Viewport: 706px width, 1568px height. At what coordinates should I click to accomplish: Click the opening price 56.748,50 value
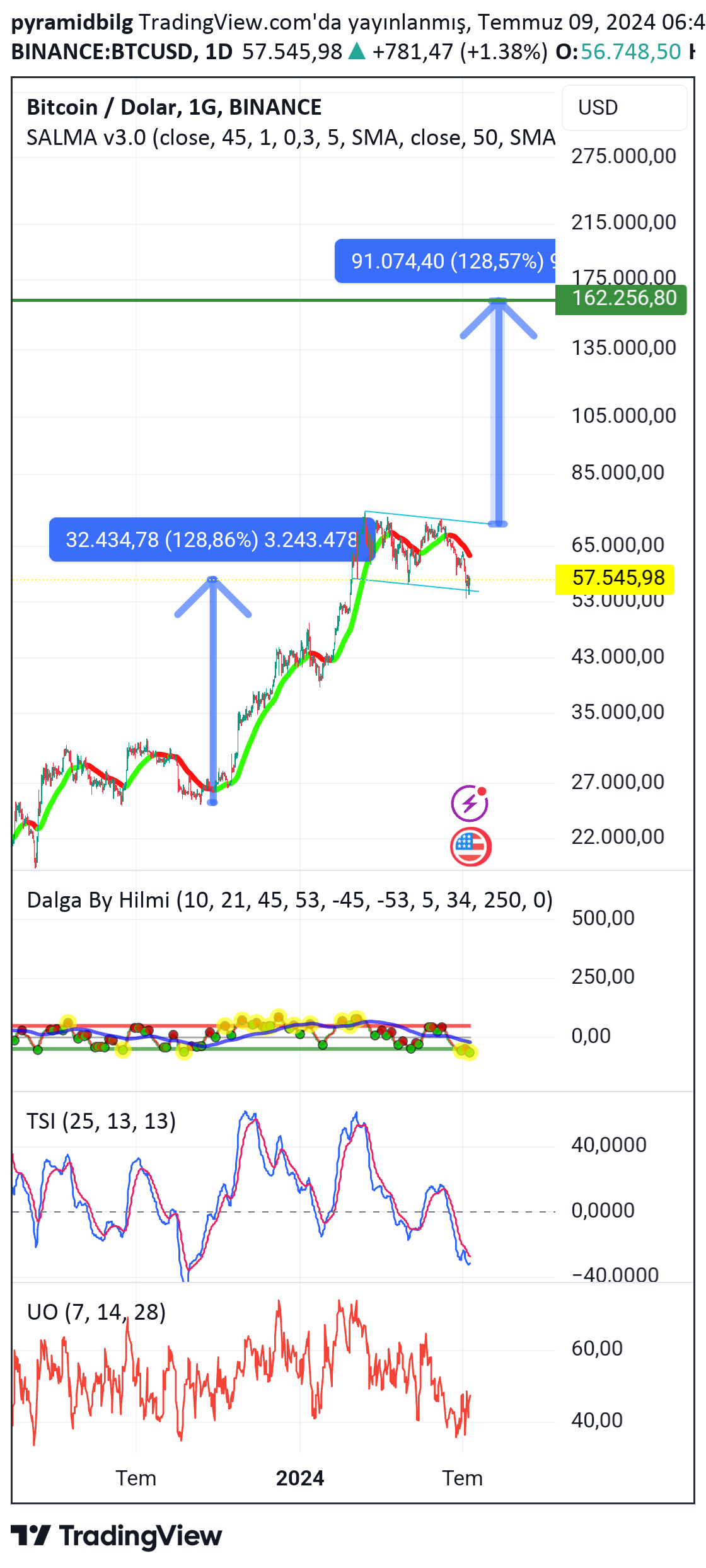tap(631, 52)
